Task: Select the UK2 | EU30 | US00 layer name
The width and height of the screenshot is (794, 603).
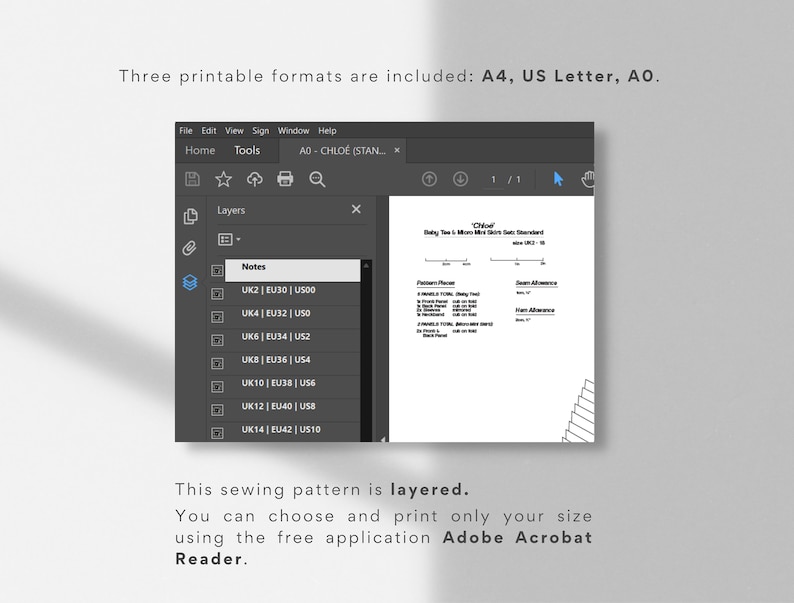Action: (279, 290)
